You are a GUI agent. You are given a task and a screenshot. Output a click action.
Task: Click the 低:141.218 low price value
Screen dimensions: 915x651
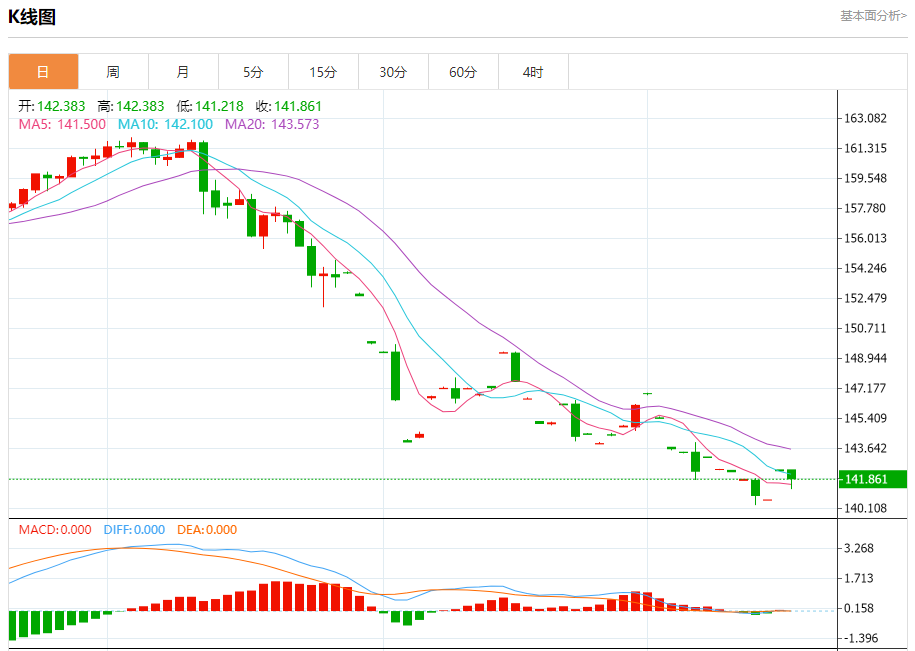pyautogui.click(x=210, y=106)
